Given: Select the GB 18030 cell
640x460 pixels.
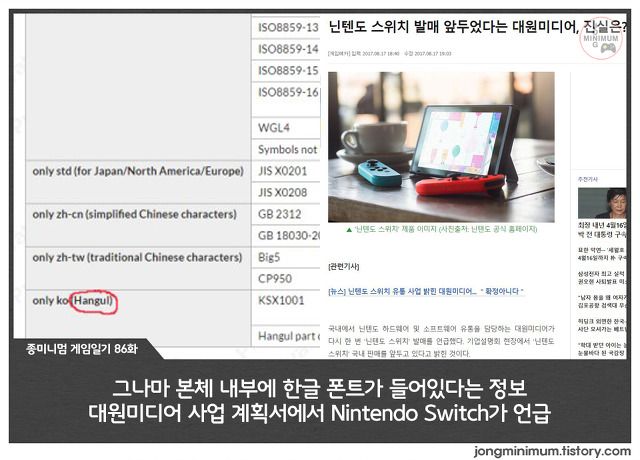Looking at the screenshot, I should [286, 236].
